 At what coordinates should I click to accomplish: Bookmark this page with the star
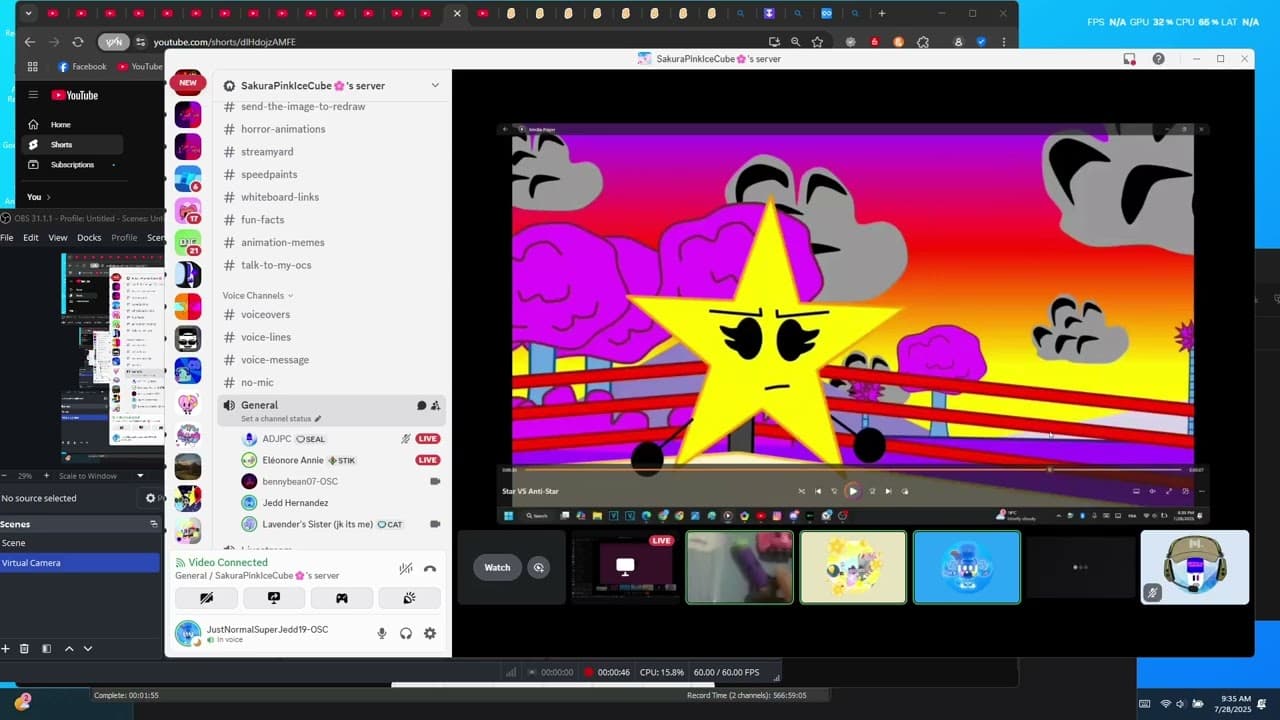click(x=817, y=42)
